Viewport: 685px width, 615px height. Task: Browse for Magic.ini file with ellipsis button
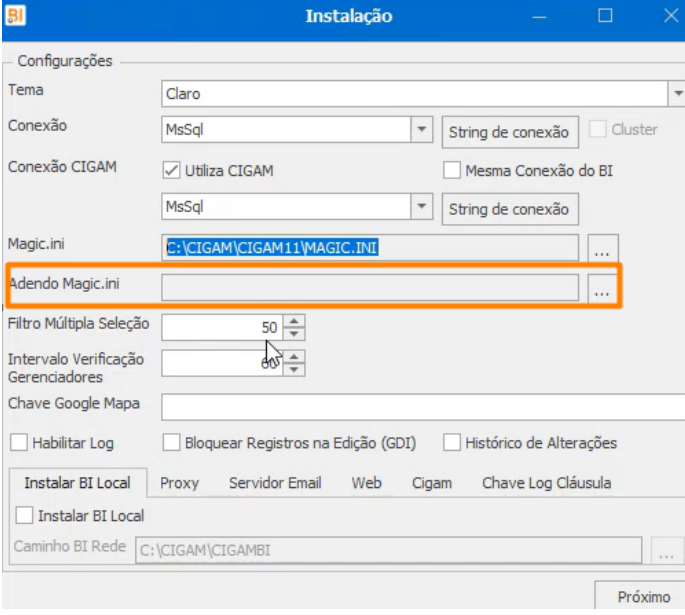pos(602,248)
